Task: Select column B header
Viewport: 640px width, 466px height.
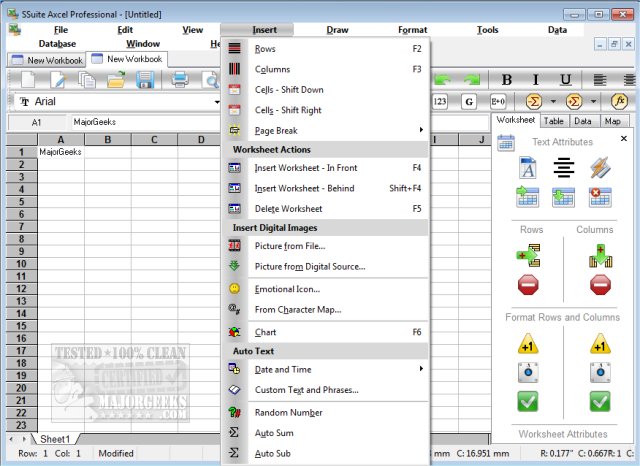Action: (x=108, y=140)
